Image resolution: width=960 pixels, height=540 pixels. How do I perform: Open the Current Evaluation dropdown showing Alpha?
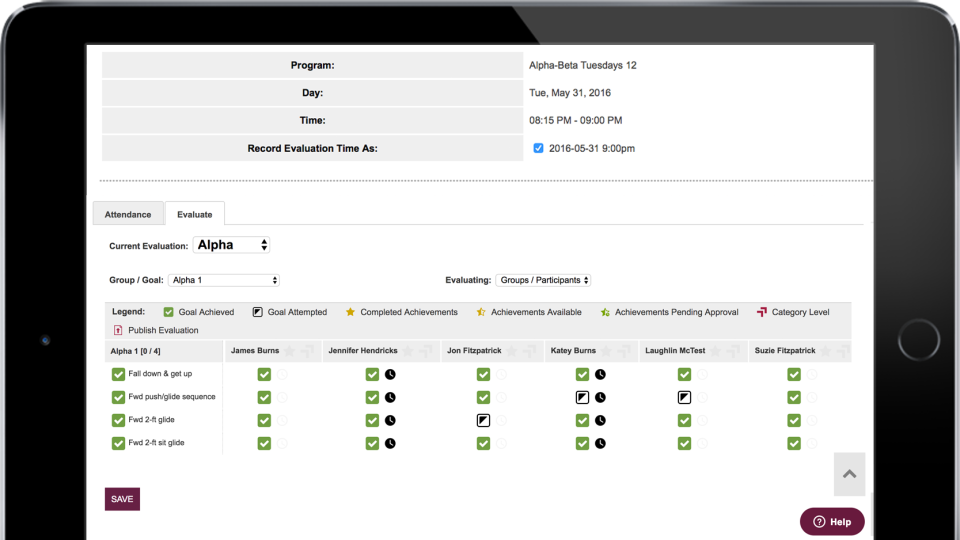(x=231, y=245)
